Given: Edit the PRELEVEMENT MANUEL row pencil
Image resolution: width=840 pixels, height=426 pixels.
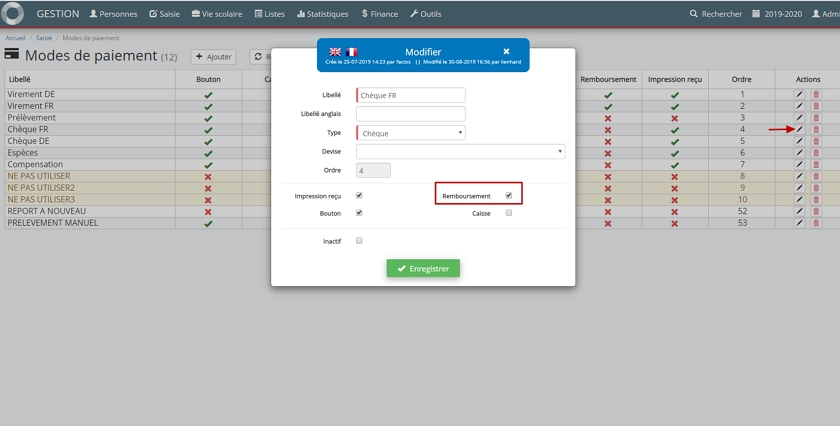Looking at the screenshot, I should (799, 223).
